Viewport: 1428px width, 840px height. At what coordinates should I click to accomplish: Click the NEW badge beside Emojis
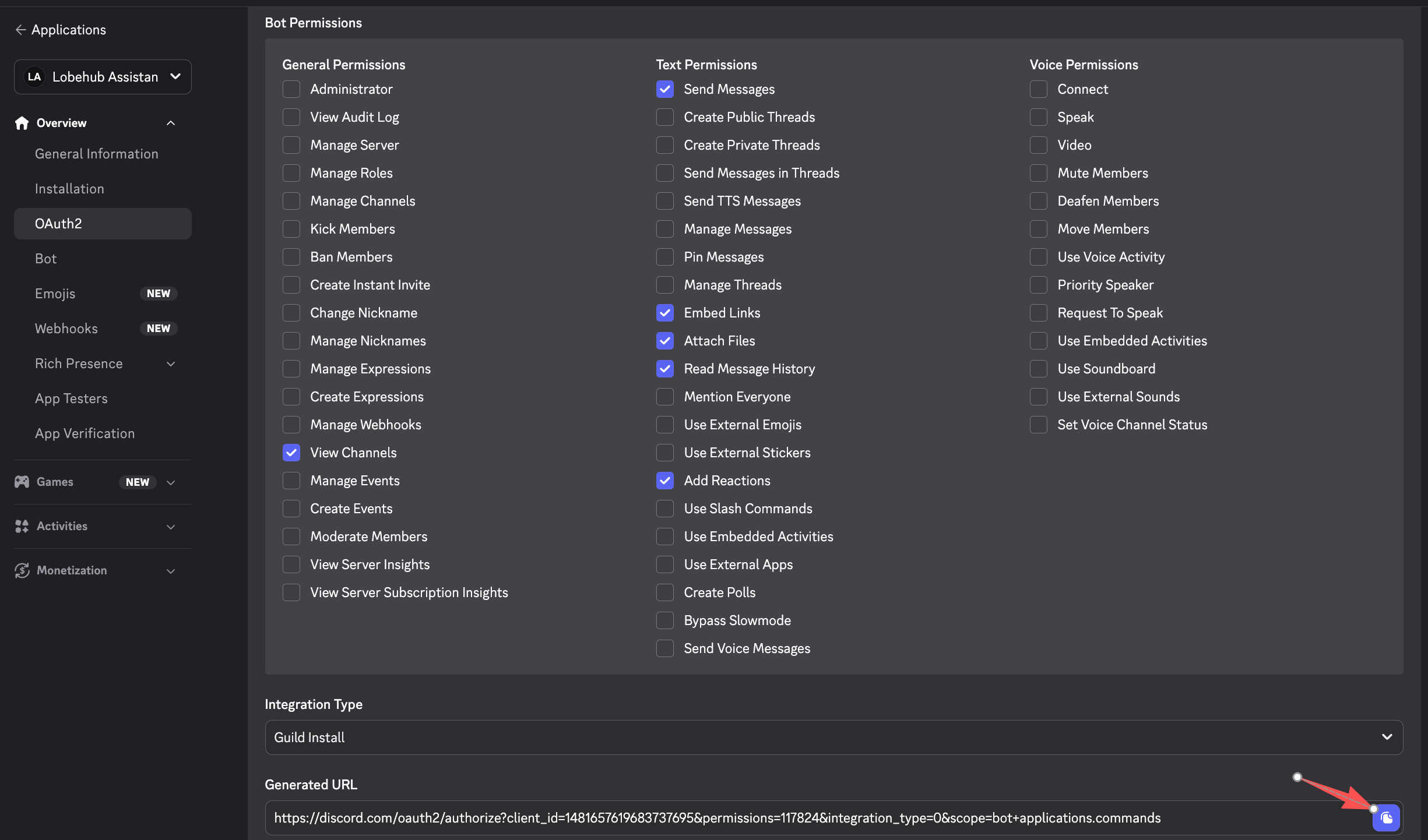pos(158,294)
